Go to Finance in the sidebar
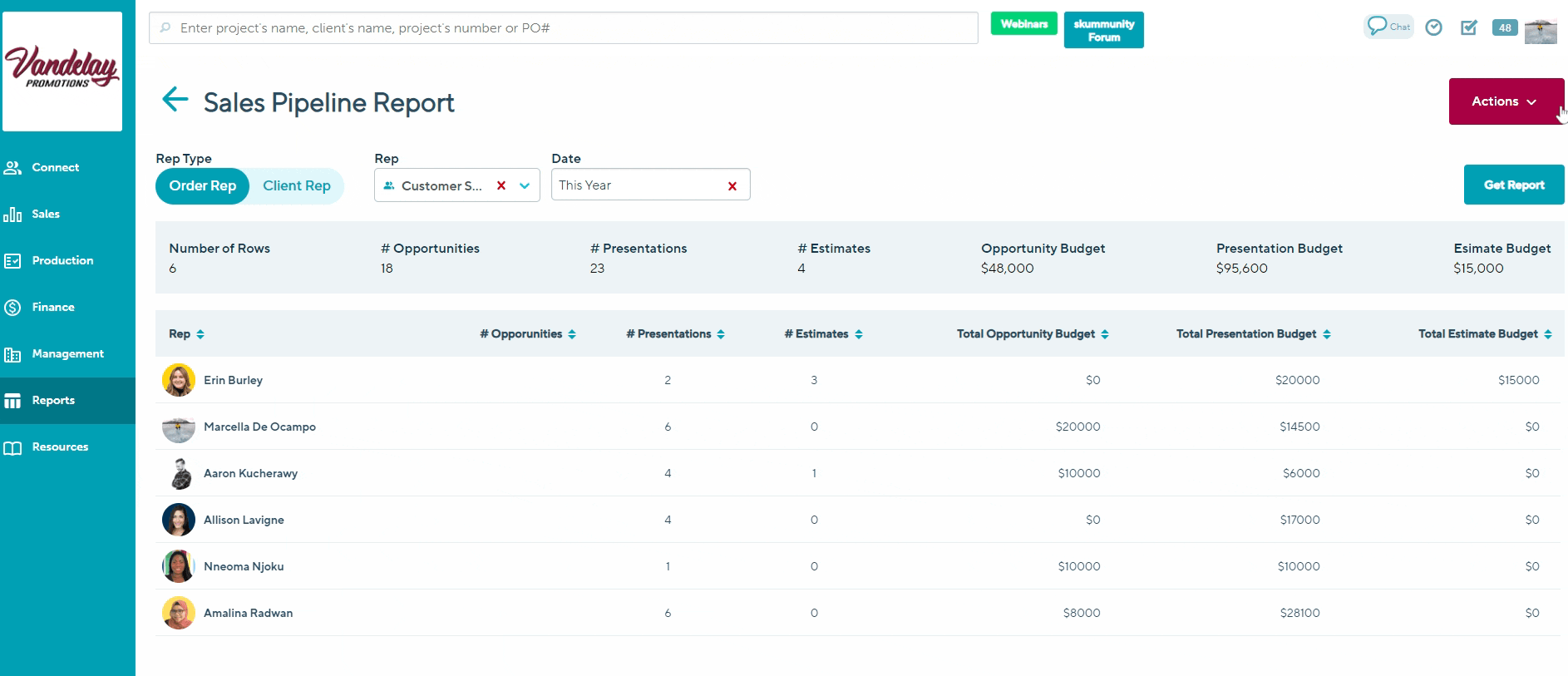 53,308
